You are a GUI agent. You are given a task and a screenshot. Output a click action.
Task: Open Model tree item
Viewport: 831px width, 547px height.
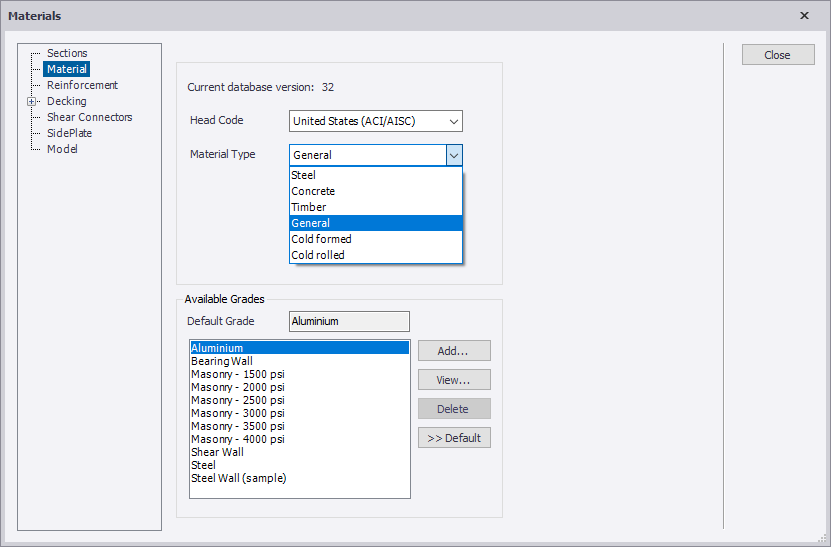(x=62, y=149)
